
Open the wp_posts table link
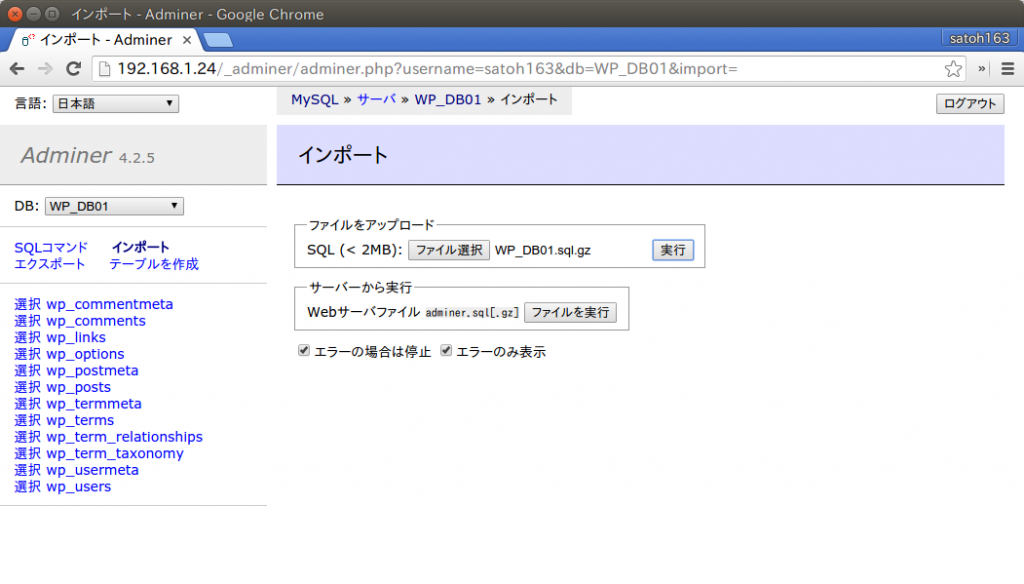(x=78, y=387)
